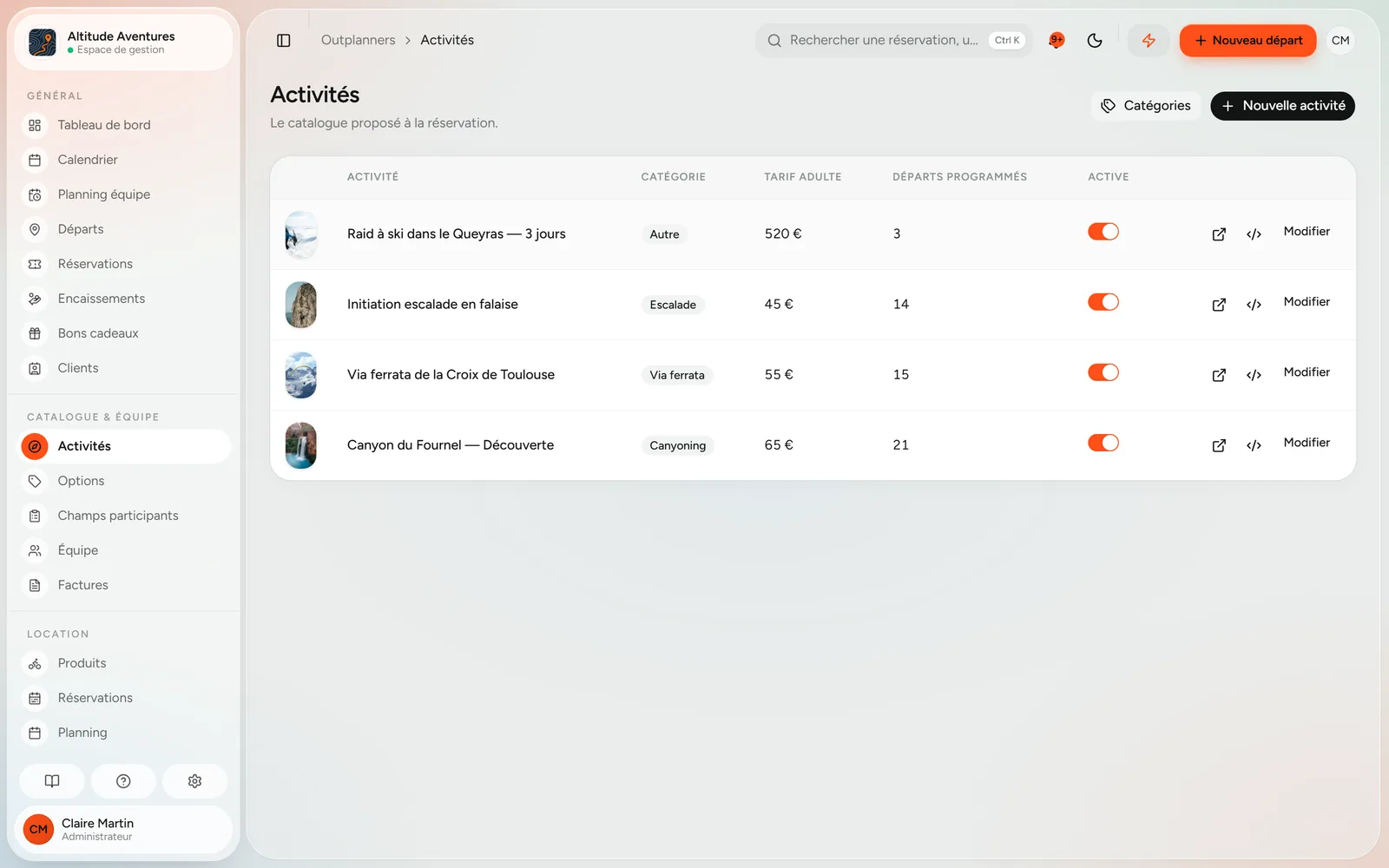This screenshot has height=868, width=1389.
Task: Open Catégories button
Action: (1146, 106)
